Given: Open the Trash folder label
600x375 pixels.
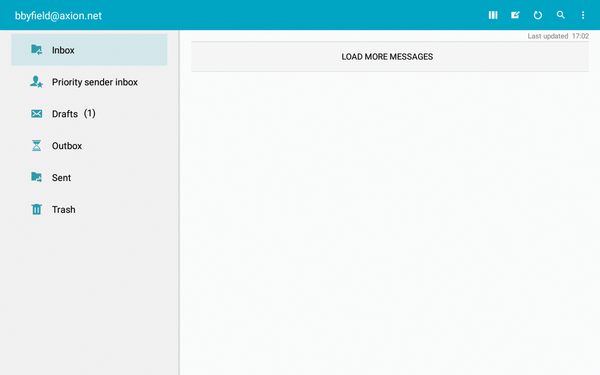Looking at the screenshot, I should click(64, 210).
